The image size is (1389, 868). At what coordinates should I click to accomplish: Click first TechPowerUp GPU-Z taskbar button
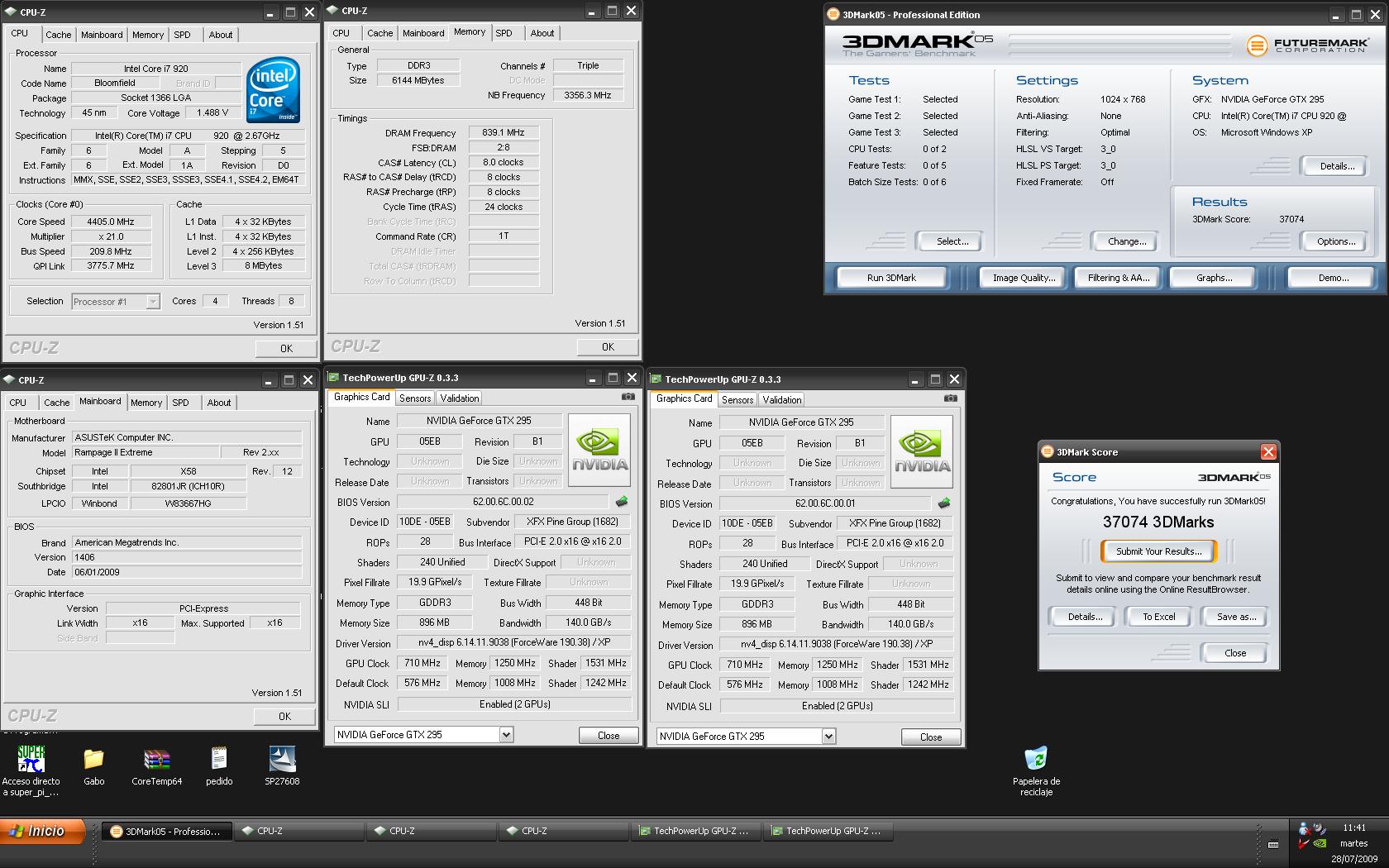tap(695, 832)
